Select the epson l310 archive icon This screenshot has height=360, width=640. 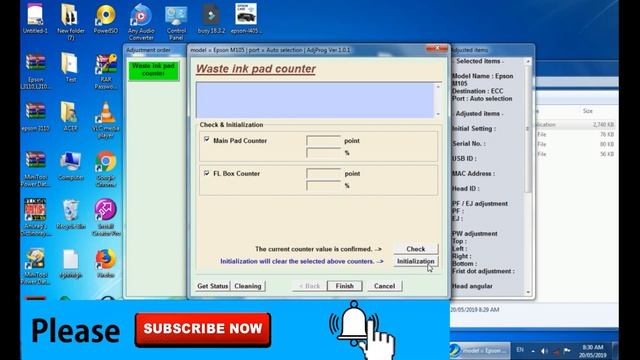(36, 116)
